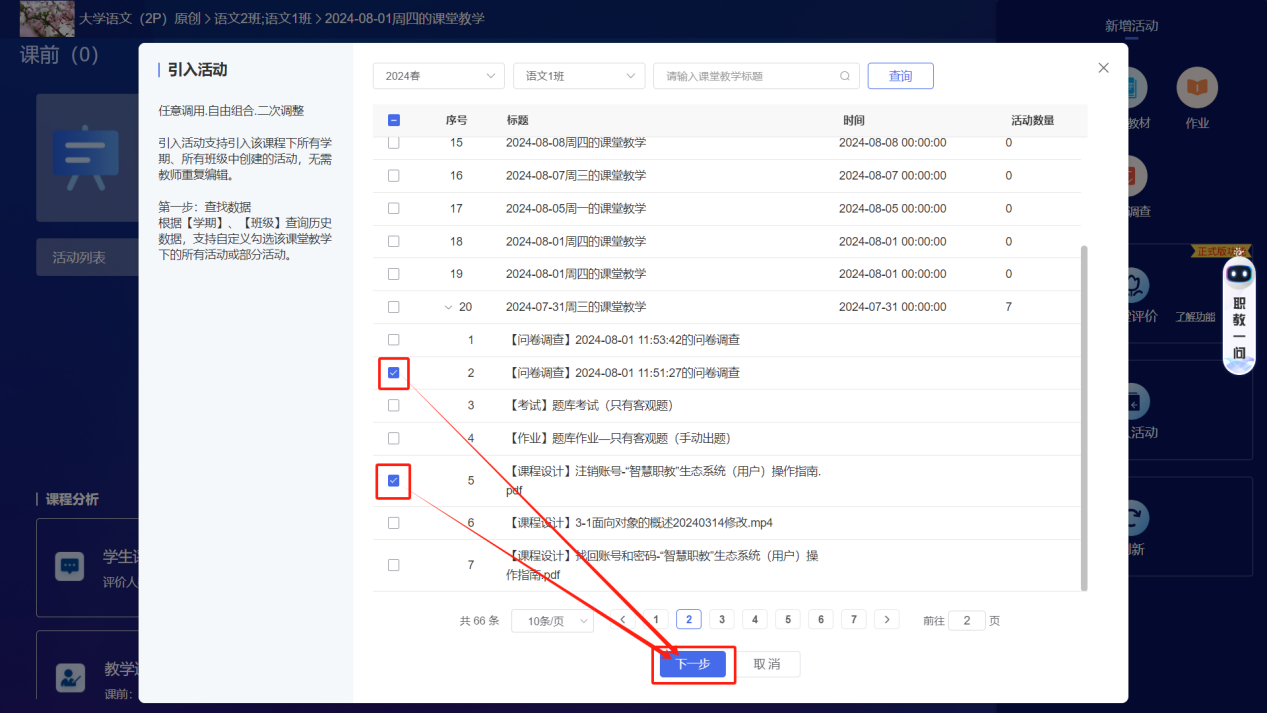This screenshot has height=713, width=1267.
Task: Click the classroom blackboard icon under 课前
Action: (x=85, y=160)
